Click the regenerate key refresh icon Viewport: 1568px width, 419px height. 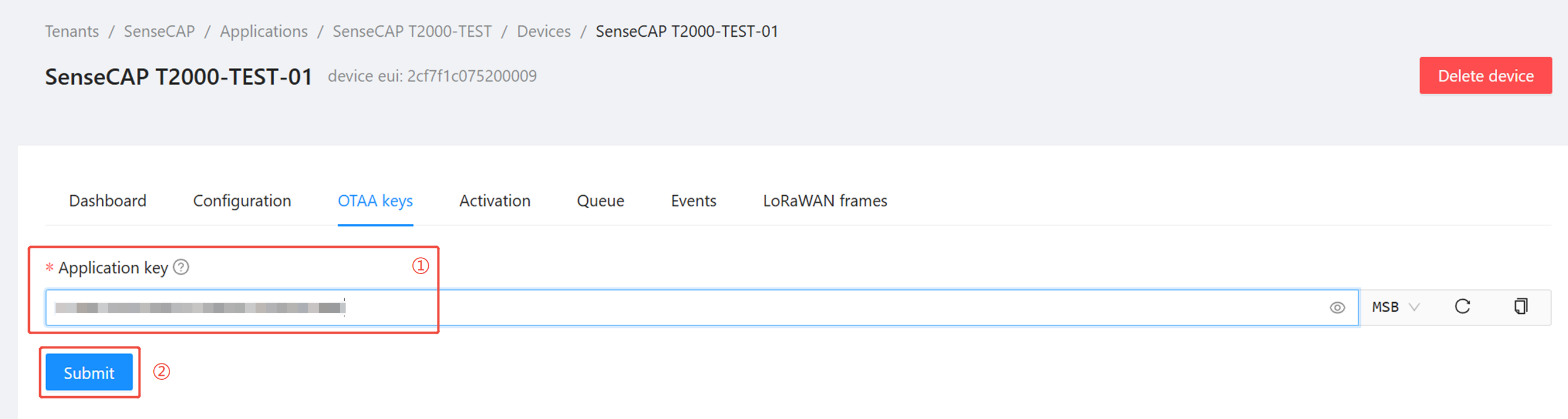coord(1462,306)
